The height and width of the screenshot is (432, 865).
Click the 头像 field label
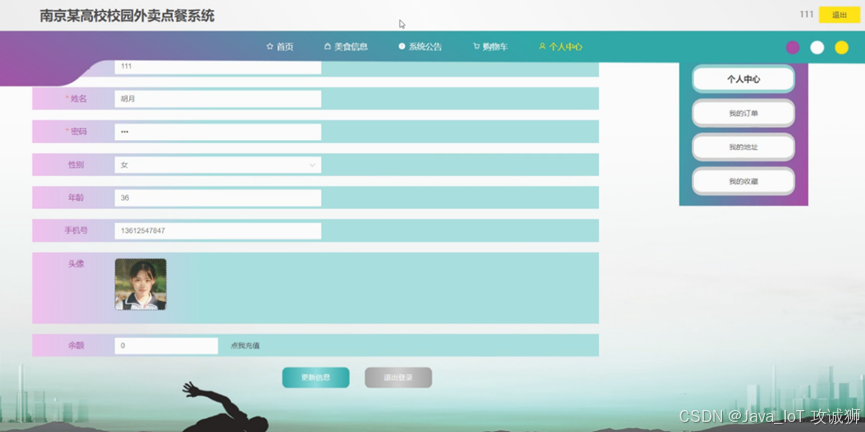pyautogui.click(x=76, y=264)
